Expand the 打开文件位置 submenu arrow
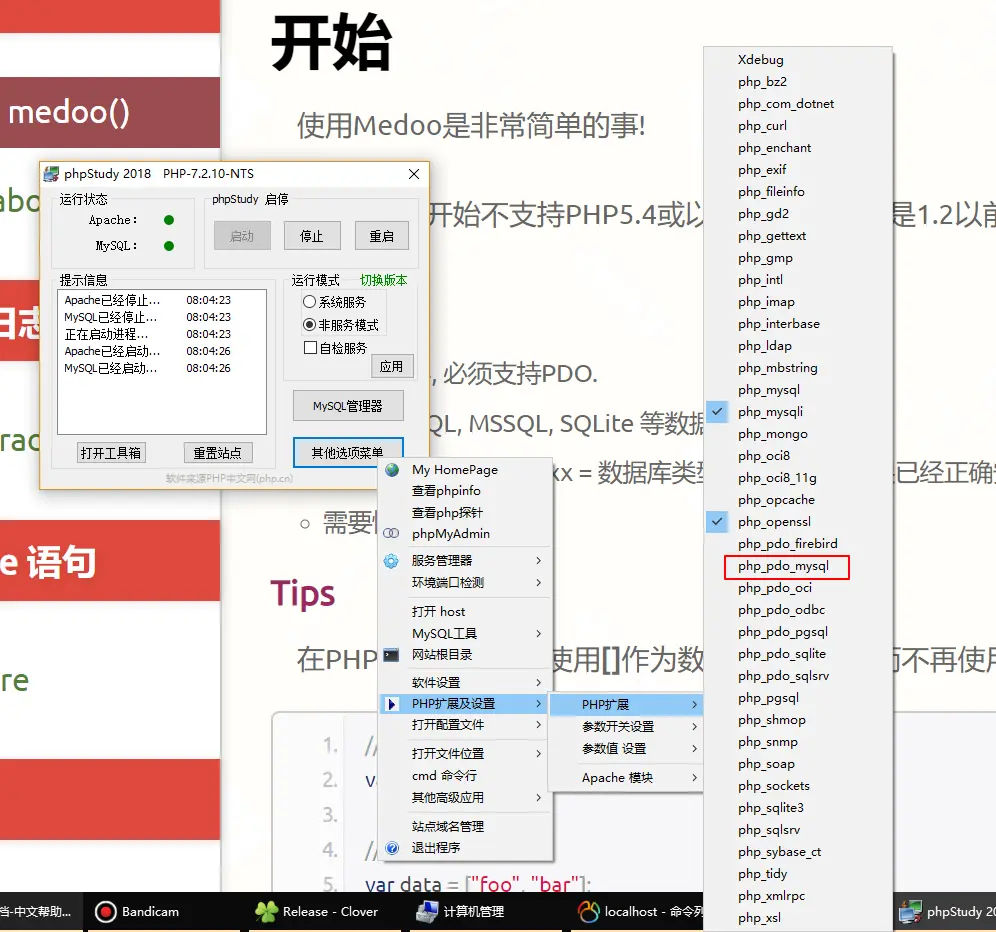This screenshot has width=996, height=932. [539, 753]
